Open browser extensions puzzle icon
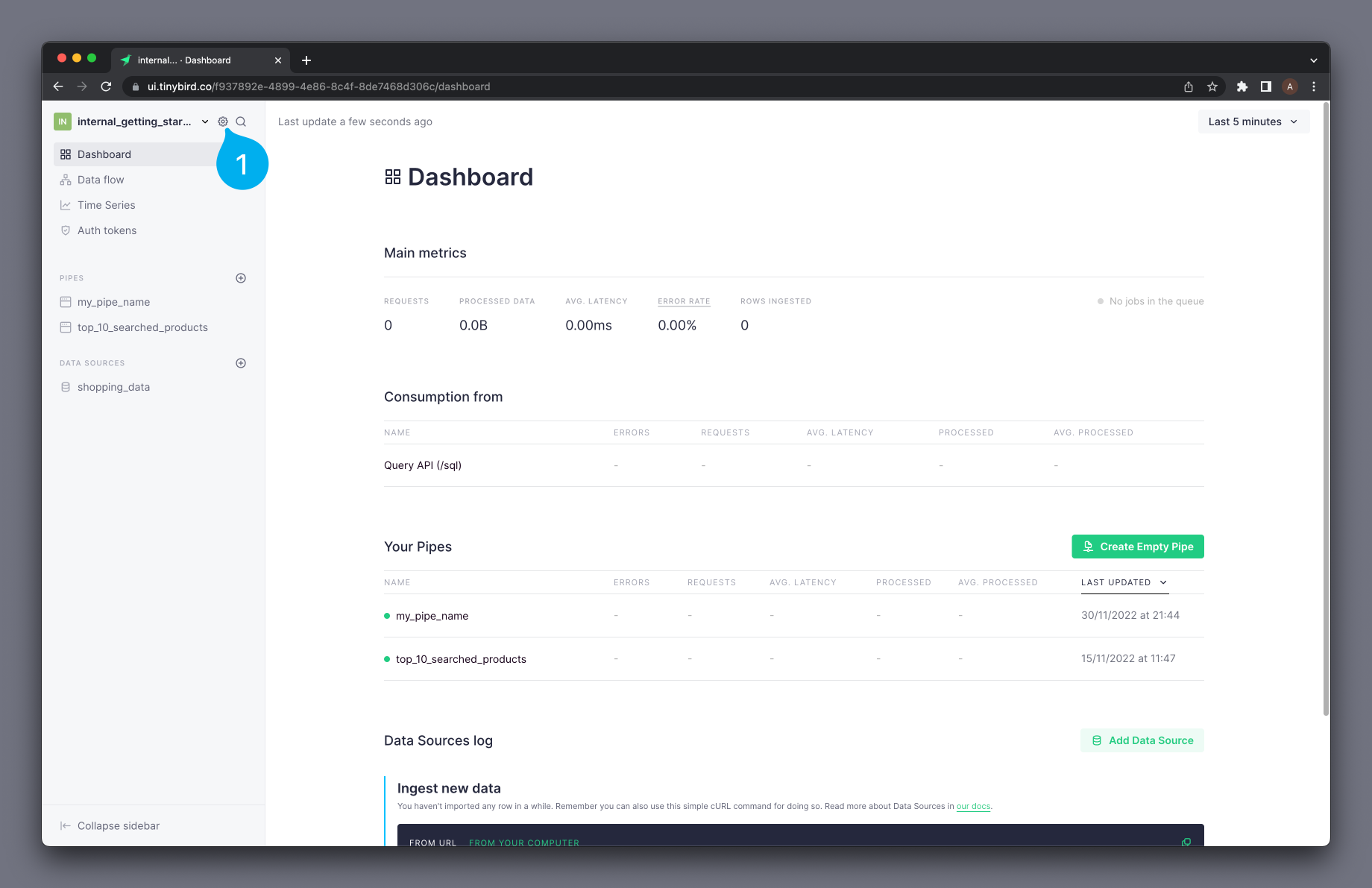Screen dimensions: 1372x888 pyautogui.click(x=1242, y=86)
